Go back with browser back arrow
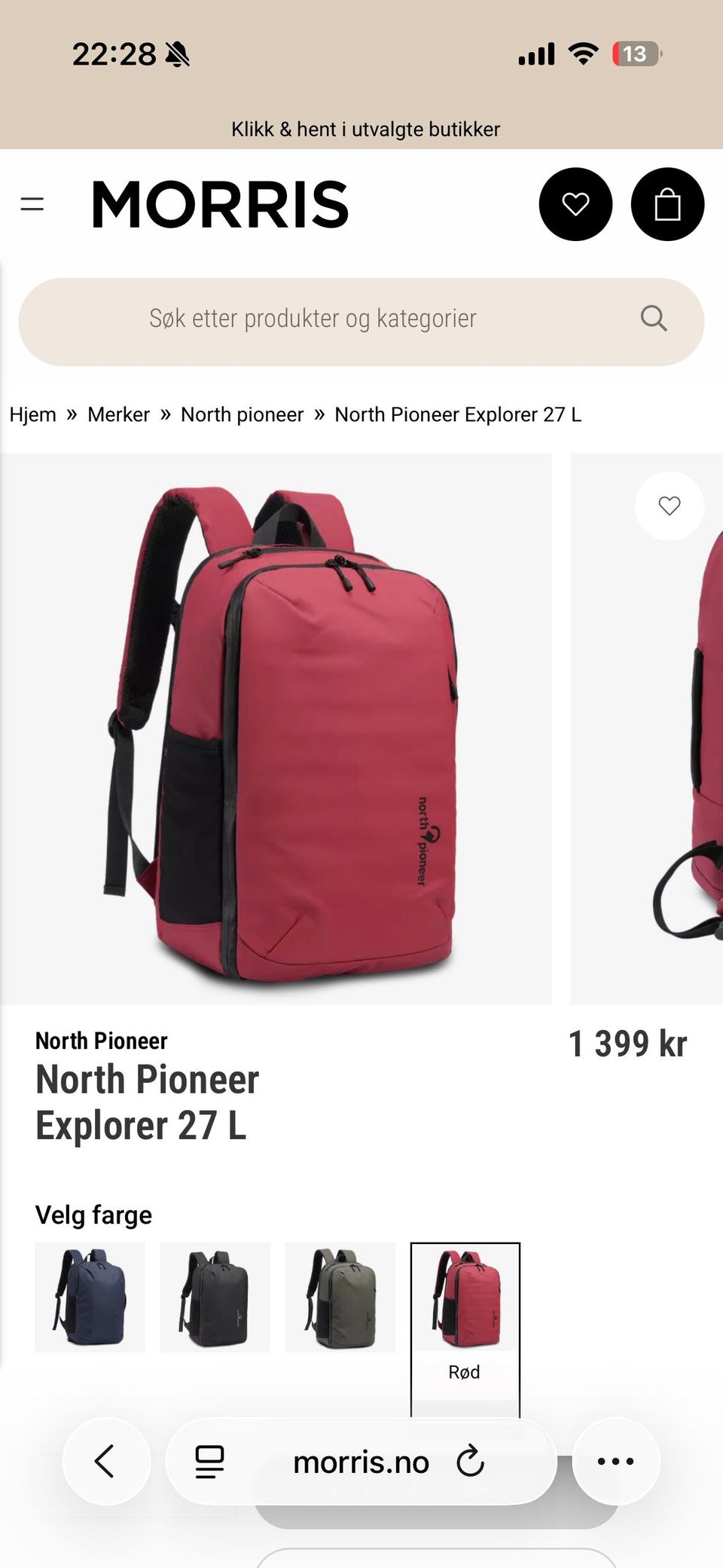723x1568 pixels. coord(105,1461)
